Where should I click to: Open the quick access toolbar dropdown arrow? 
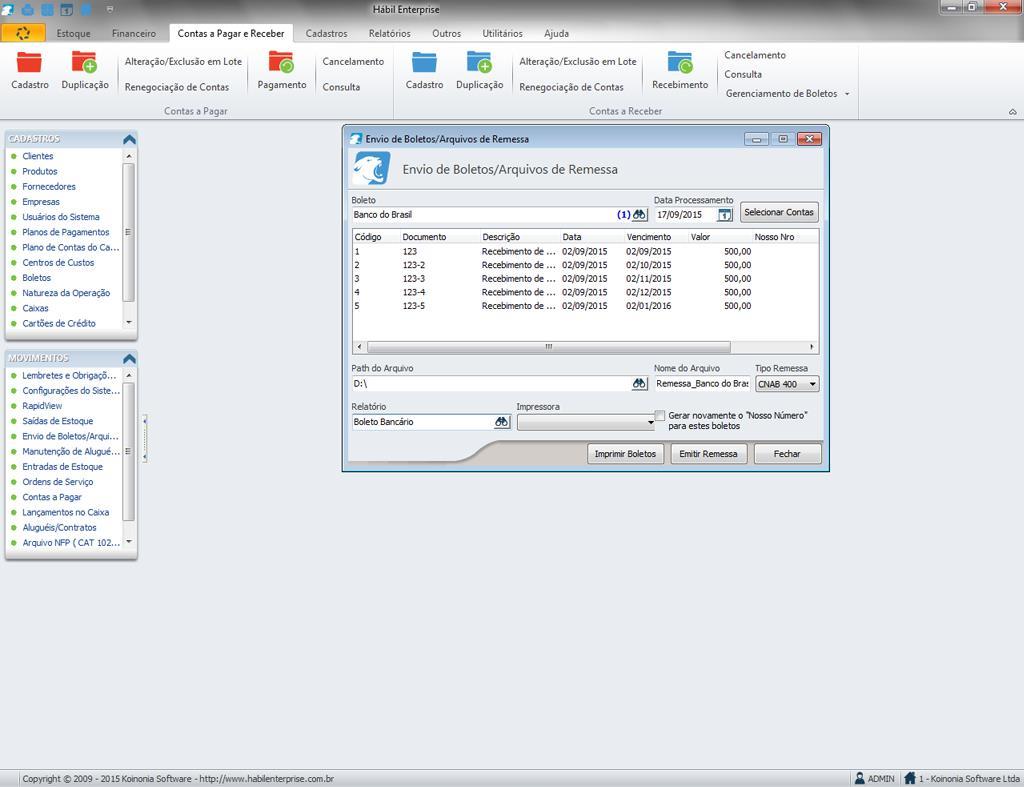[x=109, y=9]
